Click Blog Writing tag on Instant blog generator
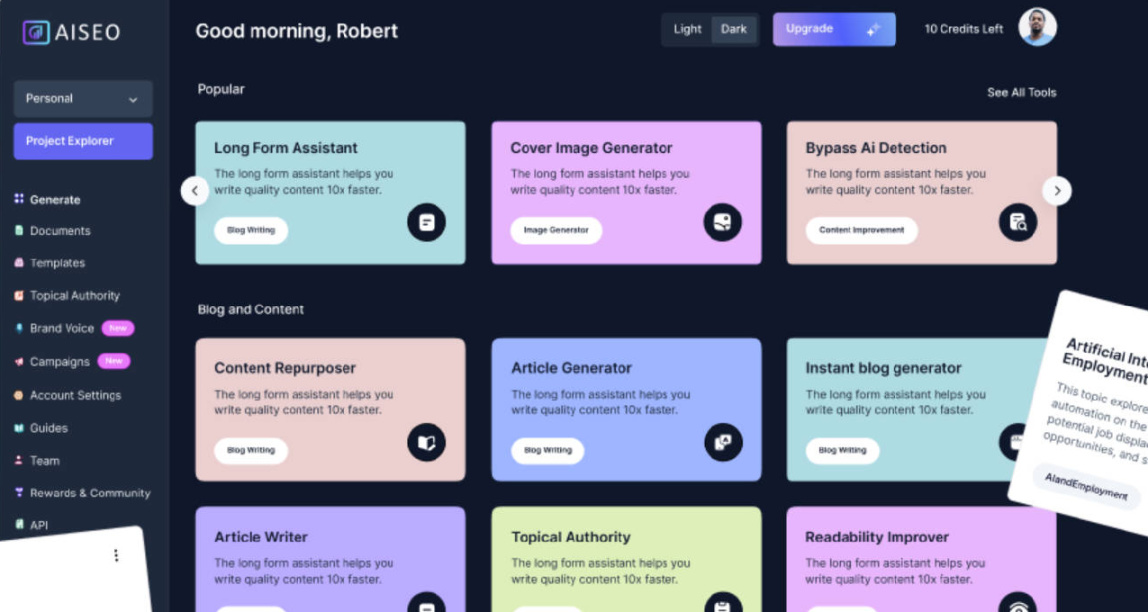The image size is (1148, 612). coord(843,450)
